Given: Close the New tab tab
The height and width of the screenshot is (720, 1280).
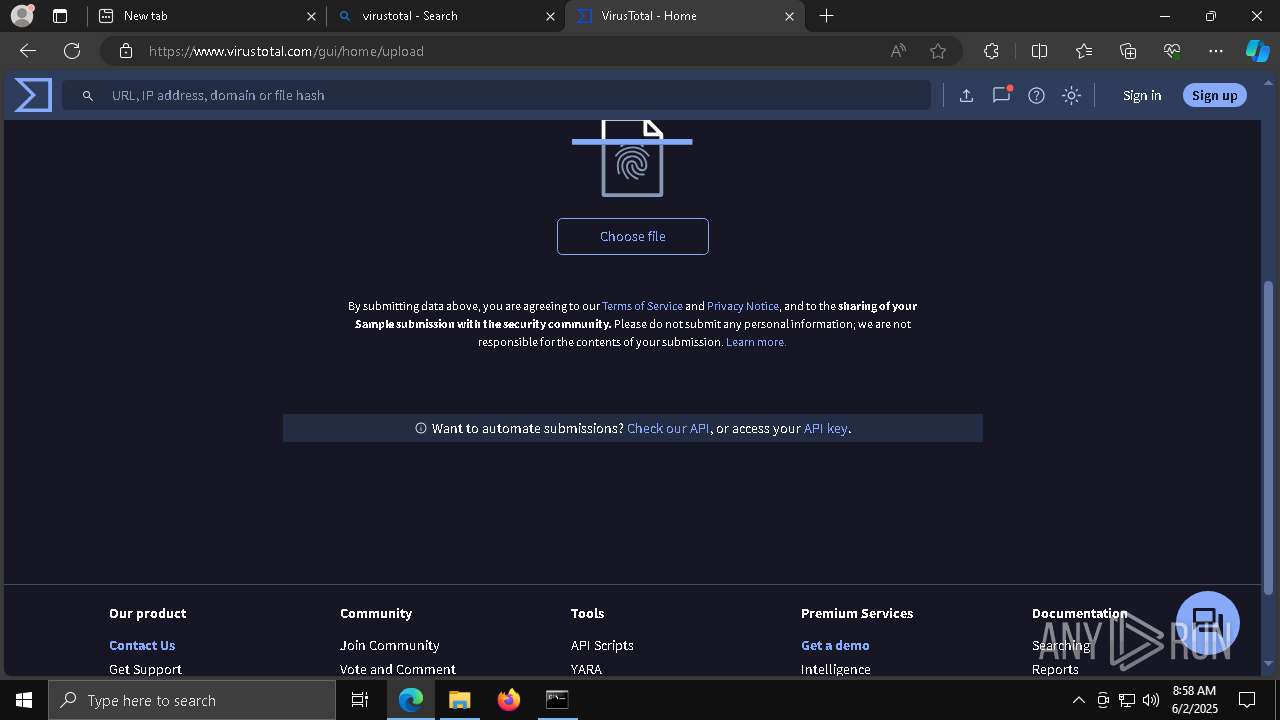Looking at the screenshot, I should click(311, 16).
